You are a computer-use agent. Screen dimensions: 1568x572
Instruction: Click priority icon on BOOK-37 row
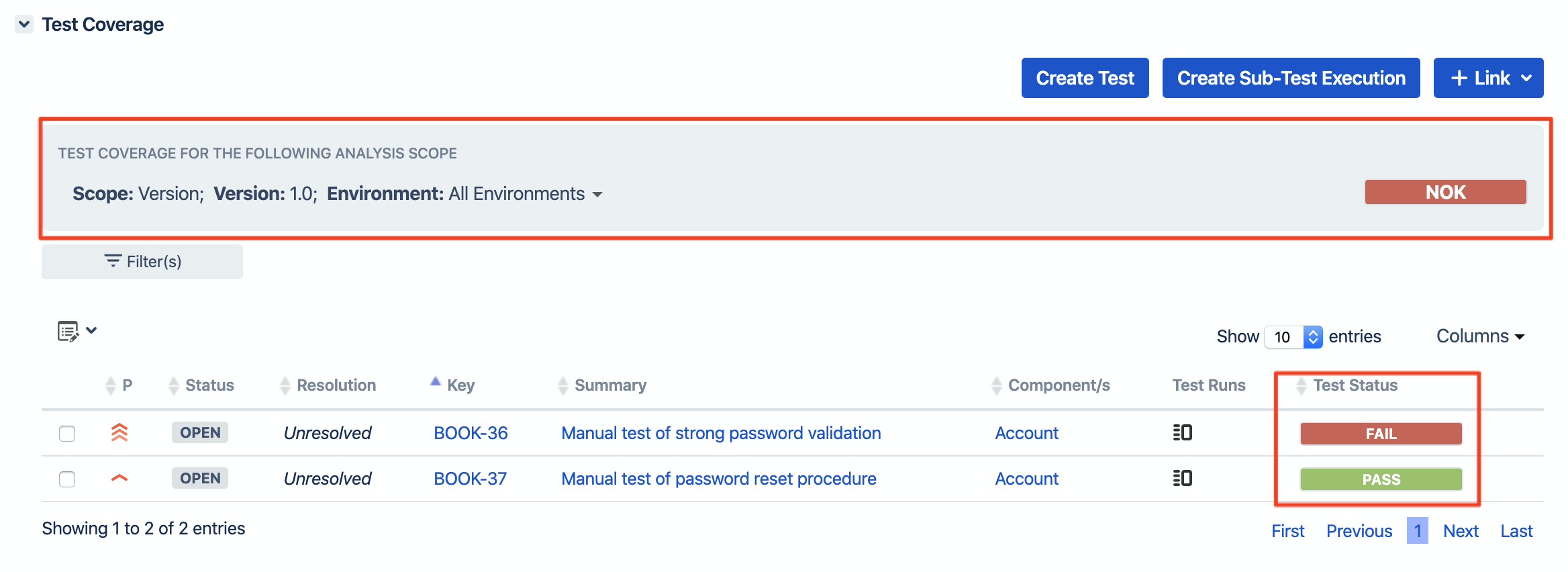point(119,478)
